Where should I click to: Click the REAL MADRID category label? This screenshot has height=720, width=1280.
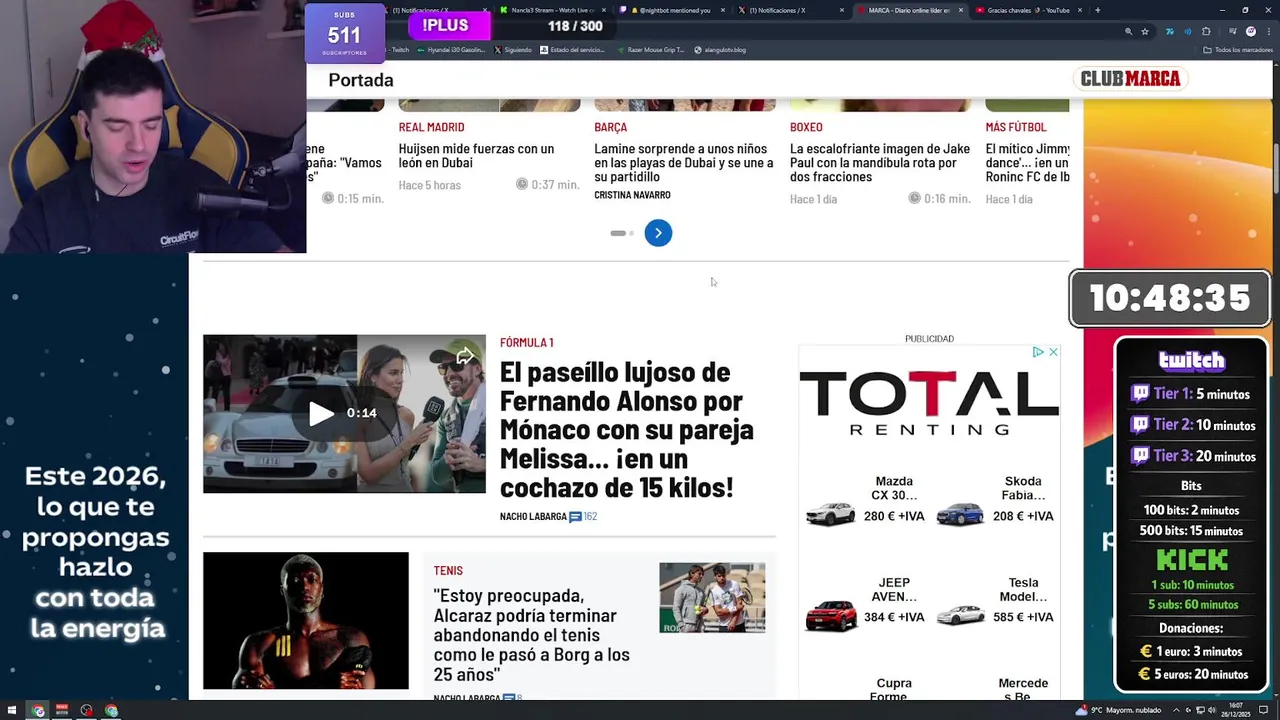[431, 127]
